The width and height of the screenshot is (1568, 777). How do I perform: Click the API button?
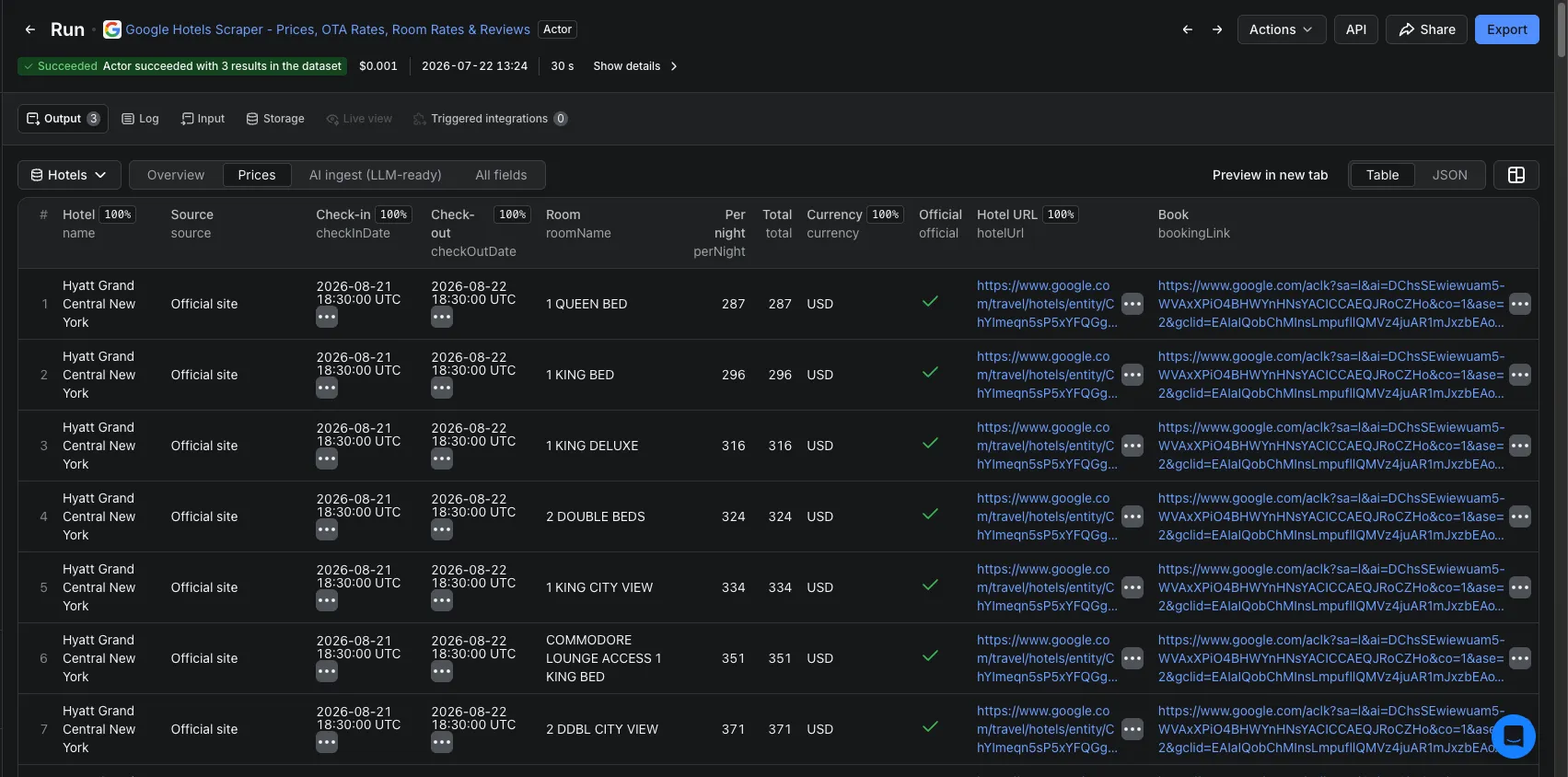click(x=1356, y=29)
